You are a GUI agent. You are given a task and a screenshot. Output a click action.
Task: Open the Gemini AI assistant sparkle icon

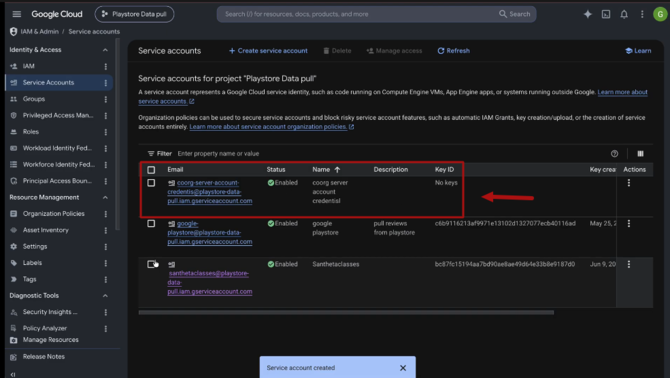click(x=588, y=14)
